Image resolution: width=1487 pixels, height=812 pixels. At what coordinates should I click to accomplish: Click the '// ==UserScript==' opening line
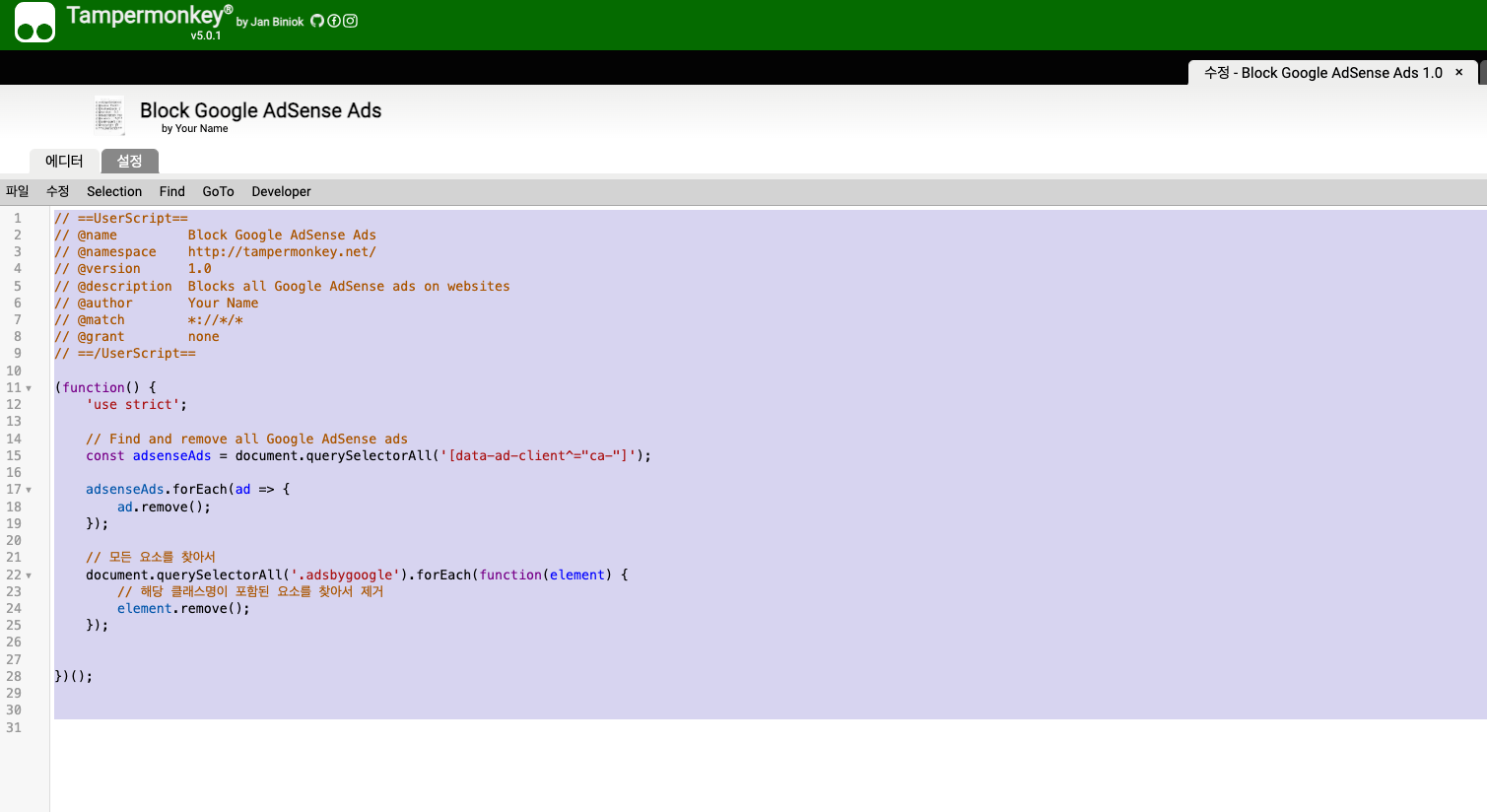coord(121,218)
